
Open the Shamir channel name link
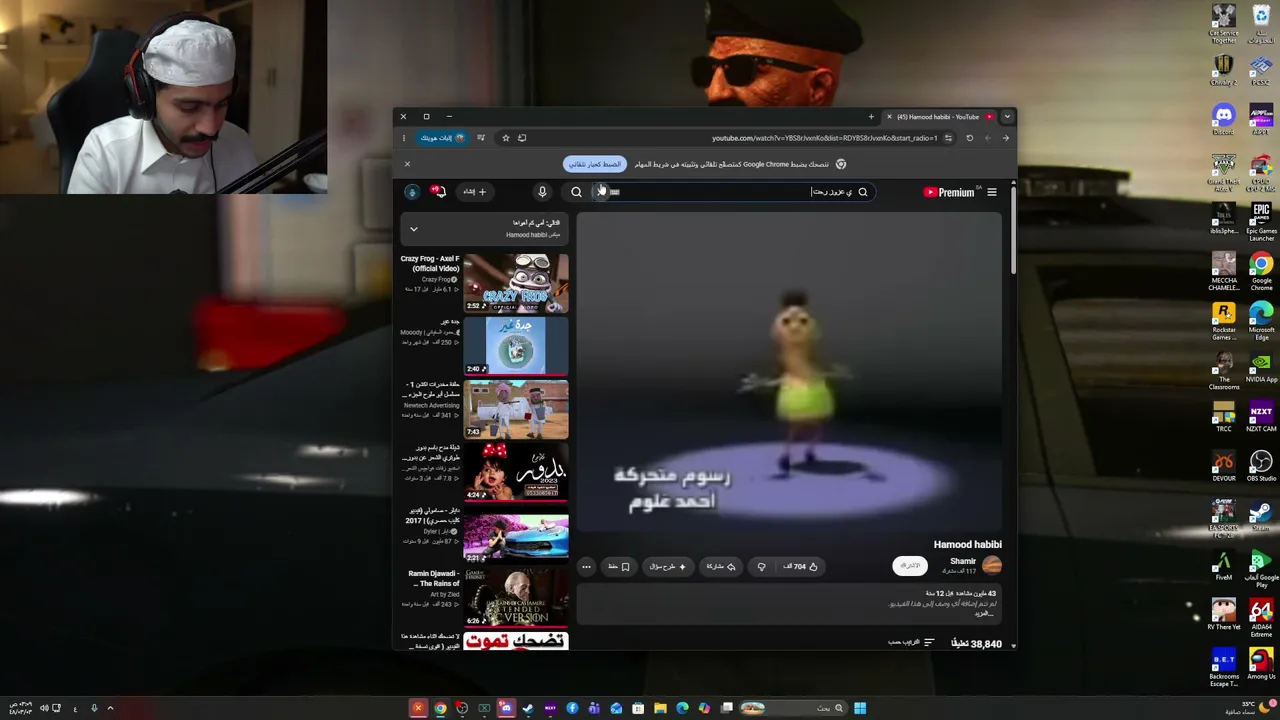[963, 561]
